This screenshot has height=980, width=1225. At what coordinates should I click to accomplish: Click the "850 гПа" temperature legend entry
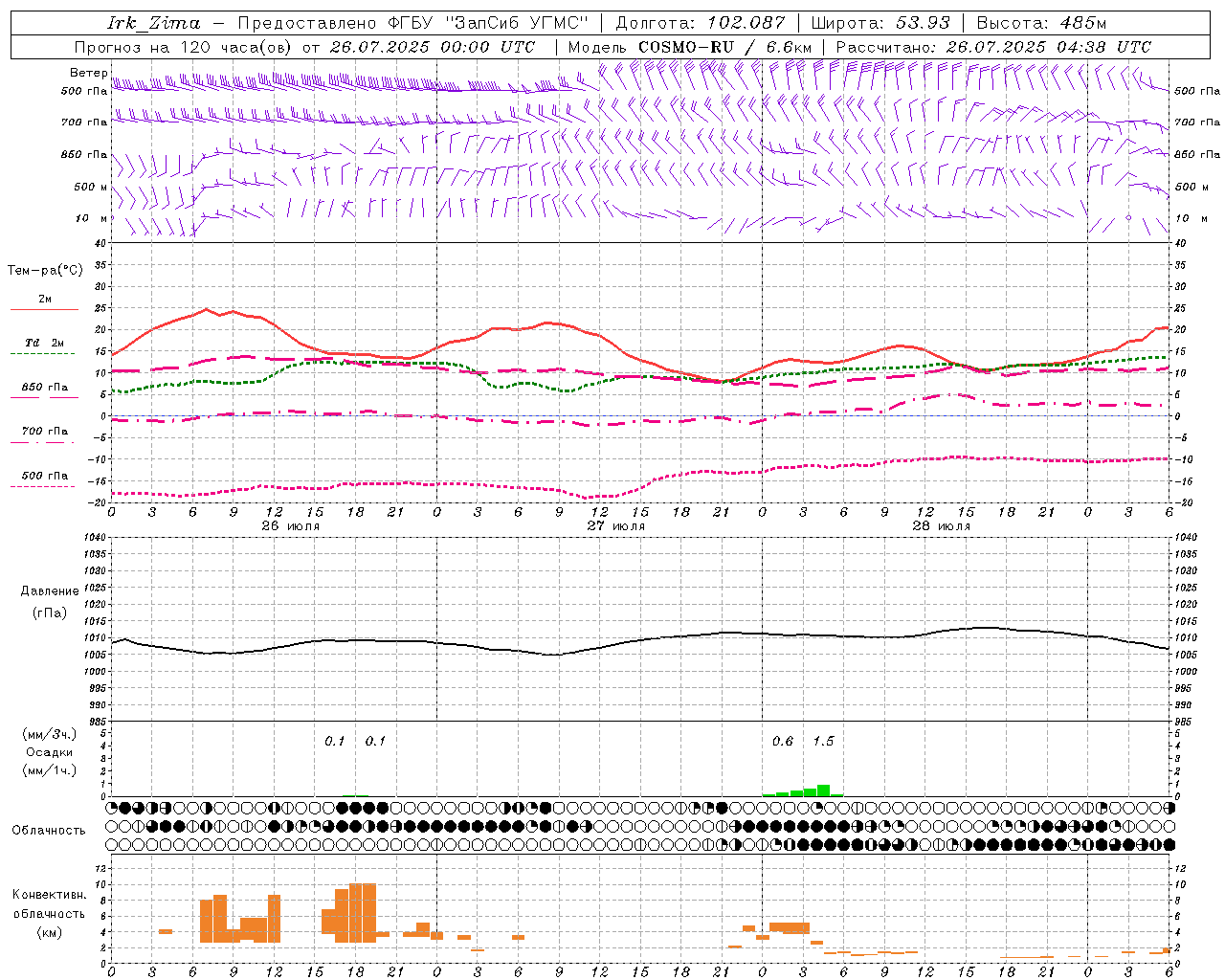(x=45, y=388)
